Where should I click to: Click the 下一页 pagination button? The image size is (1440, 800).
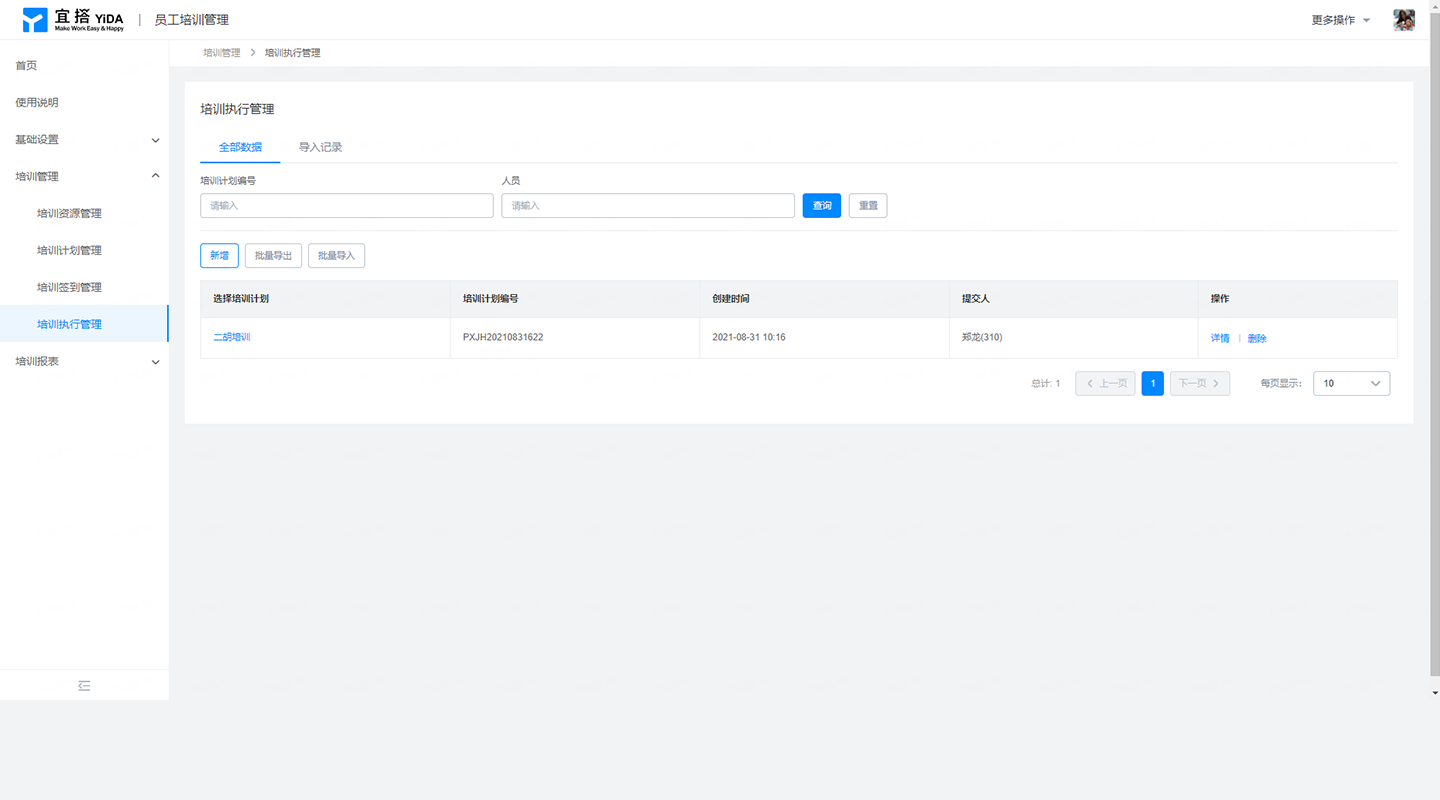coord(1200,383)
